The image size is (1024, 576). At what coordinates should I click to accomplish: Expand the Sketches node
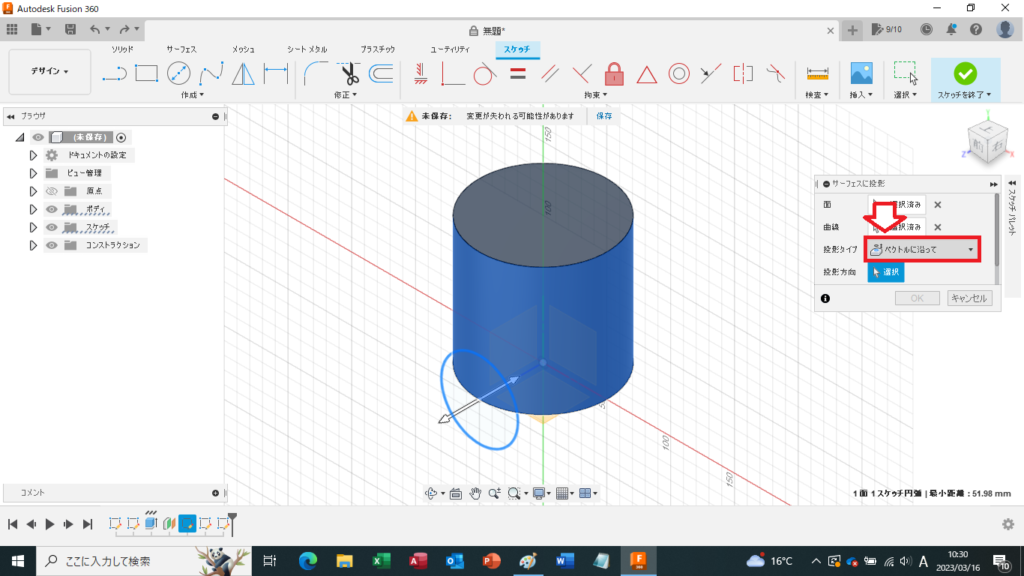33,227
